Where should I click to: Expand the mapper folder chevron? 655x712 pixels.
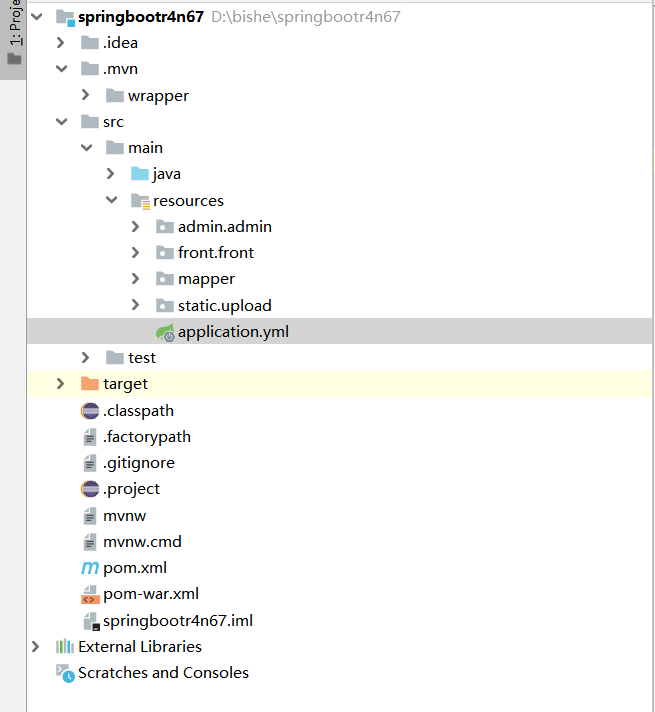coord(136,279)
